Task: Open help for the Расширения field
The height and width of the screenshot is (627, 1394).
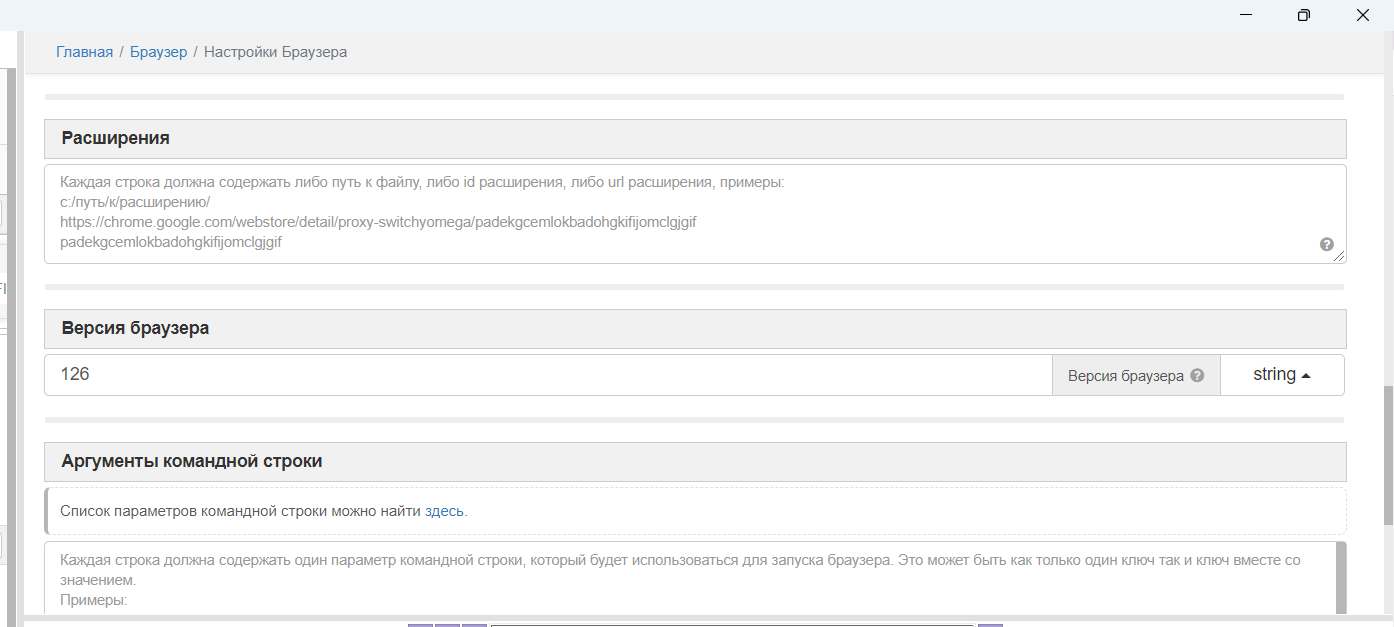Action: (x=1326, y=243)
